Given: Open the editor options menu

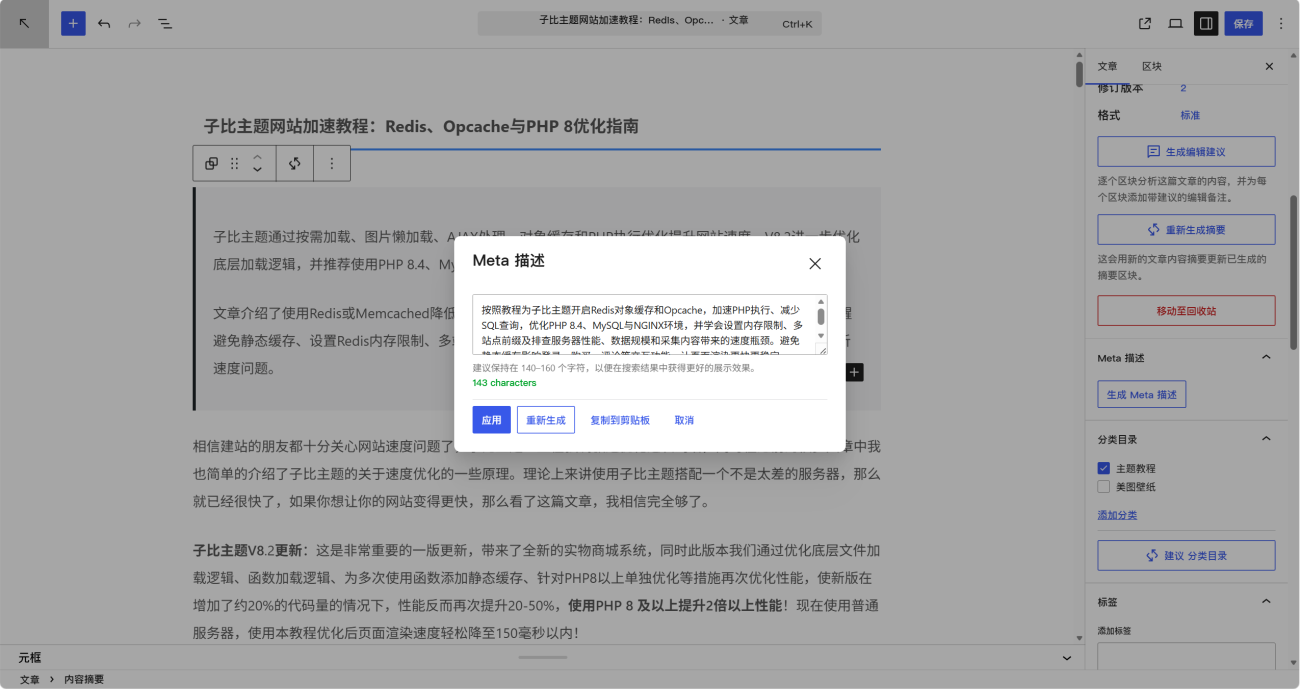Looking at the screenshot, I should pos(1281,24).
